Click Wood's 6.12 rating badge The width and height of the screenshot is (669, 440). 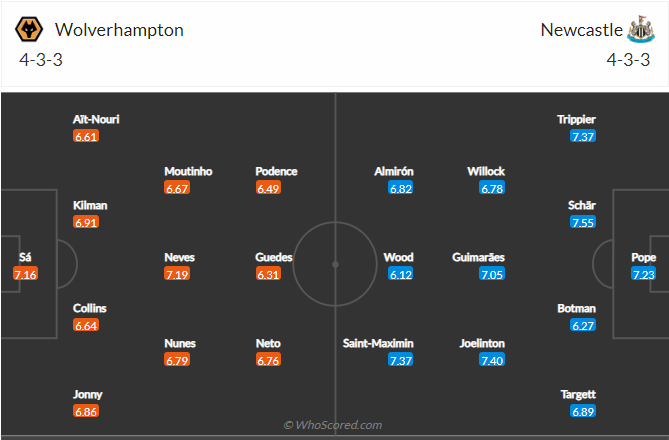[401, 274]
